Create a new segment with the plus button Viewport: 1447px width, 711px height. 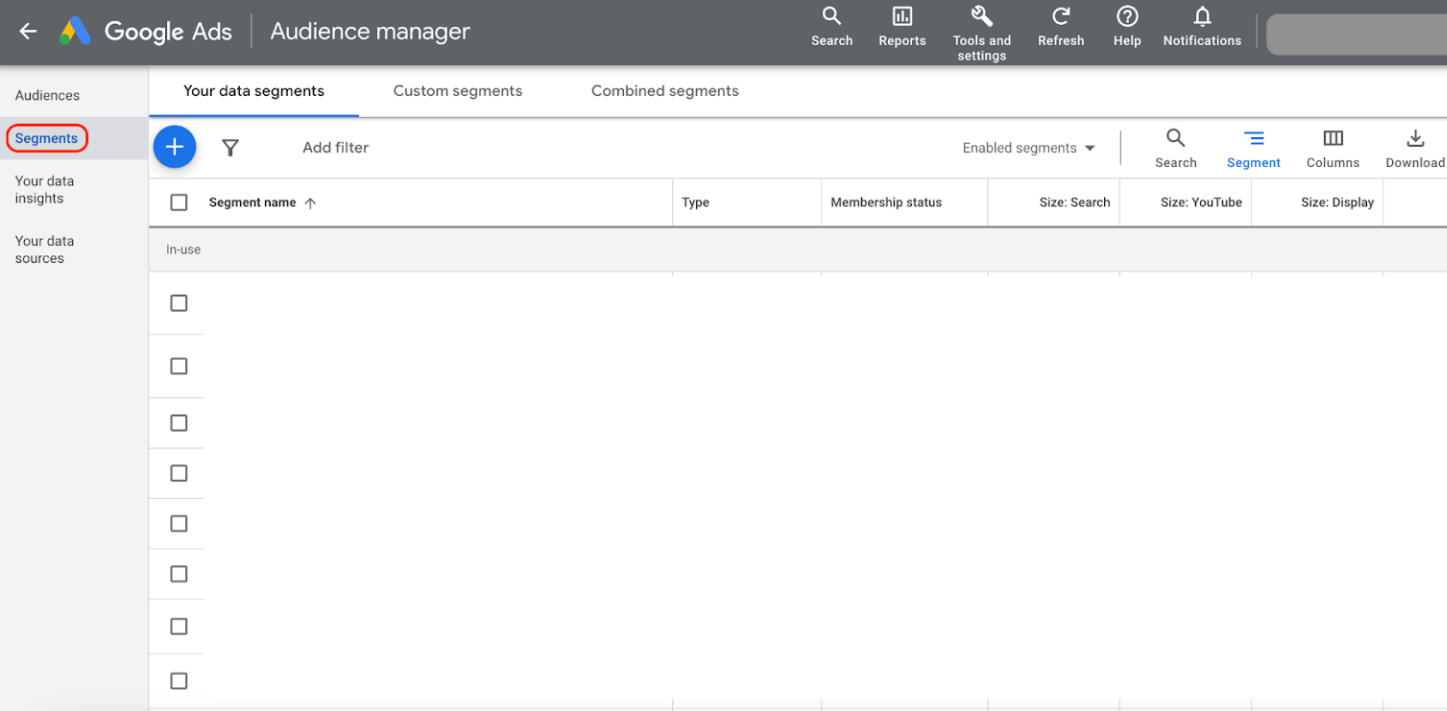174,146
